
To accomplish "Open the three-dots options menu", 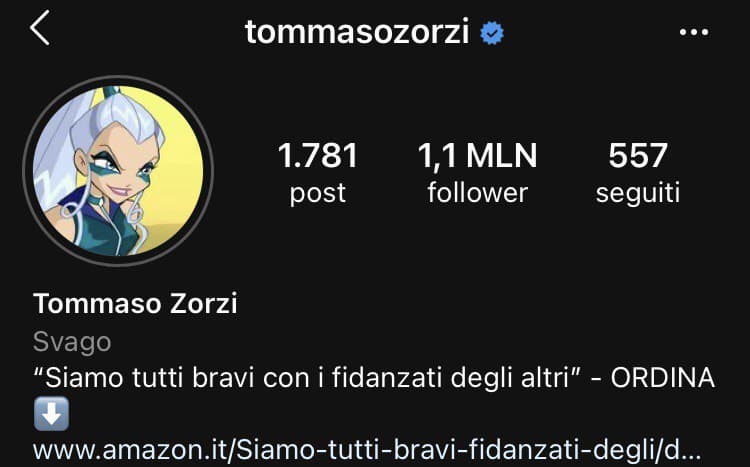I will click(694, 32).
